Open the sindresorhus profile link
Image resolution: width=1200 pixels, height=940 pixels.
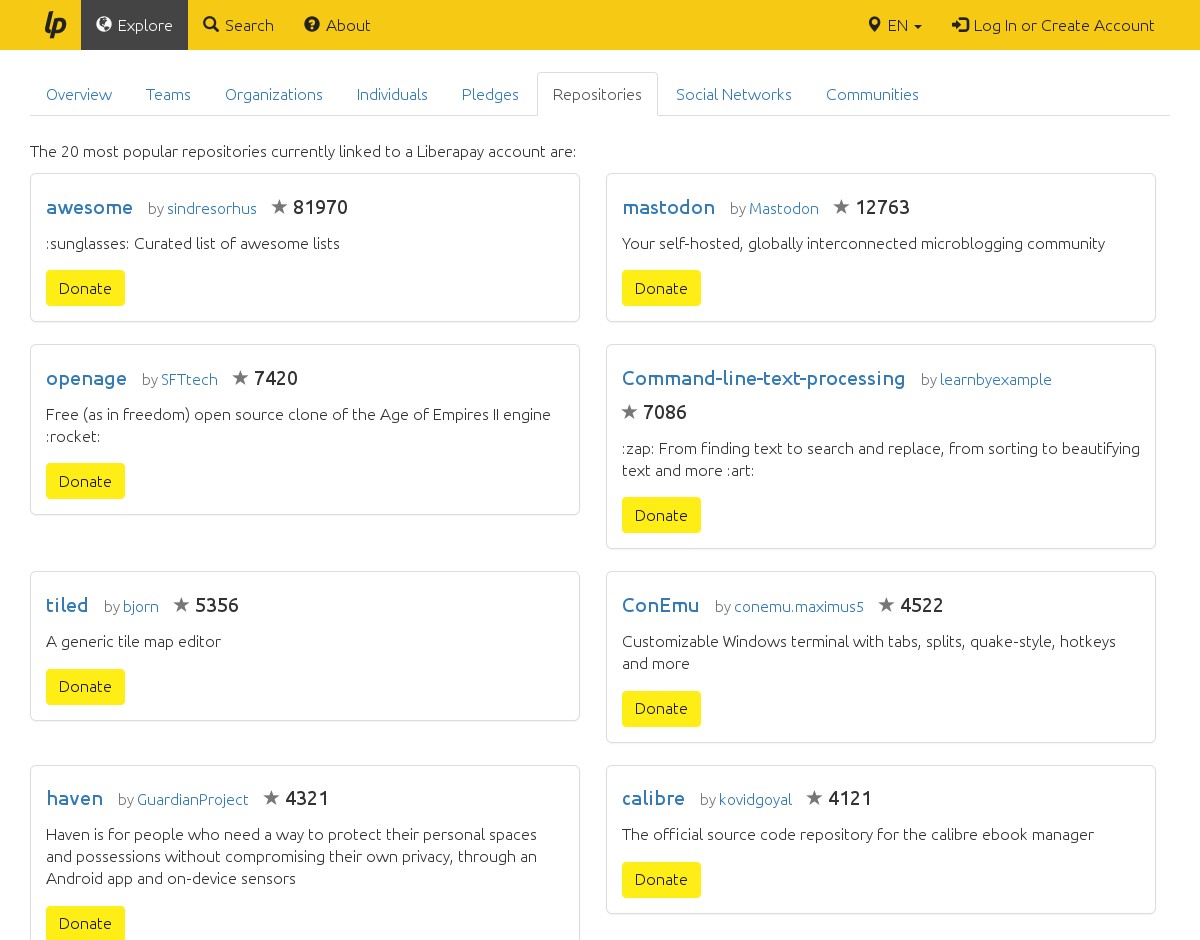click(x=212, y=208)
